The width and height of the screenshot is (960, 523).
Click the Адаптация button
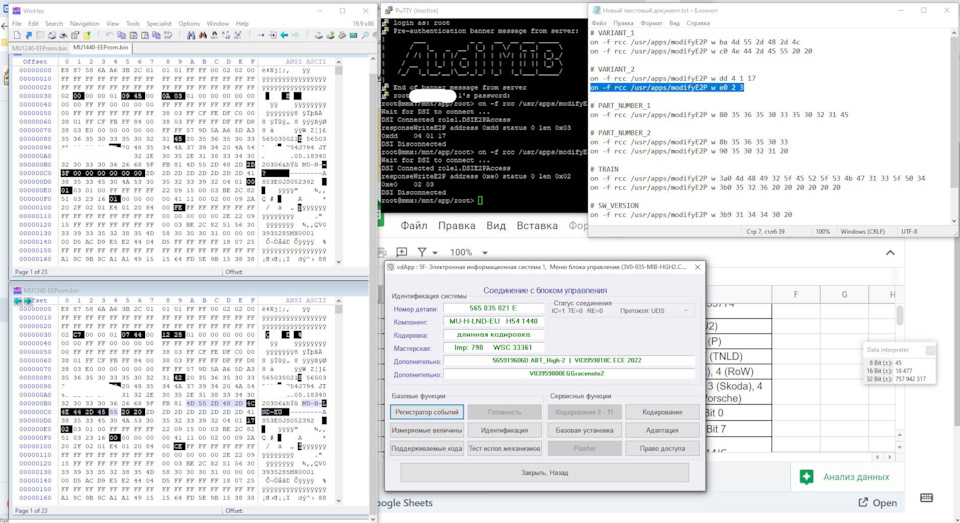click(662, 431)
